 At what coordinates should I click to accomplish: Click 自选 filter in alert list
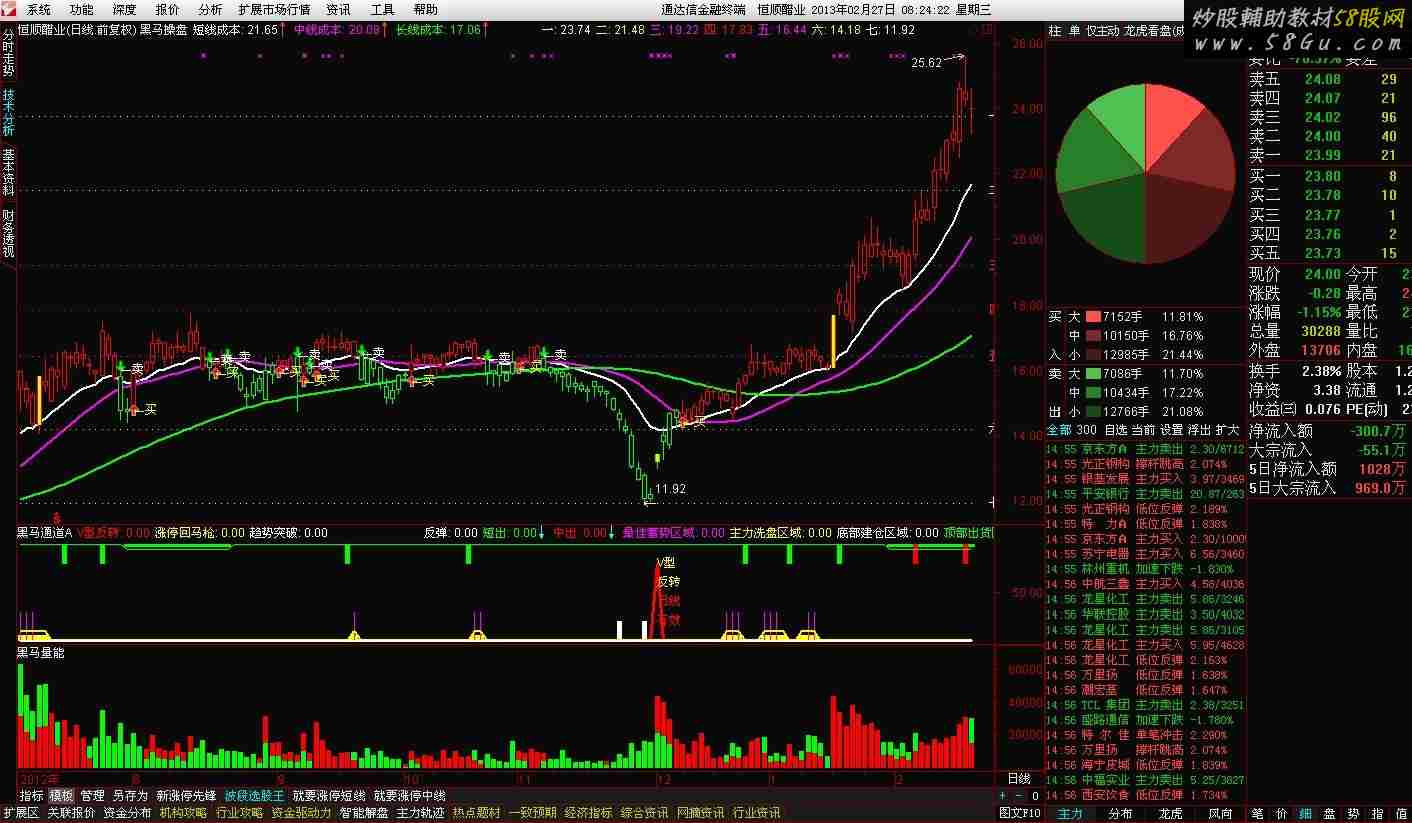point(1116,430)
